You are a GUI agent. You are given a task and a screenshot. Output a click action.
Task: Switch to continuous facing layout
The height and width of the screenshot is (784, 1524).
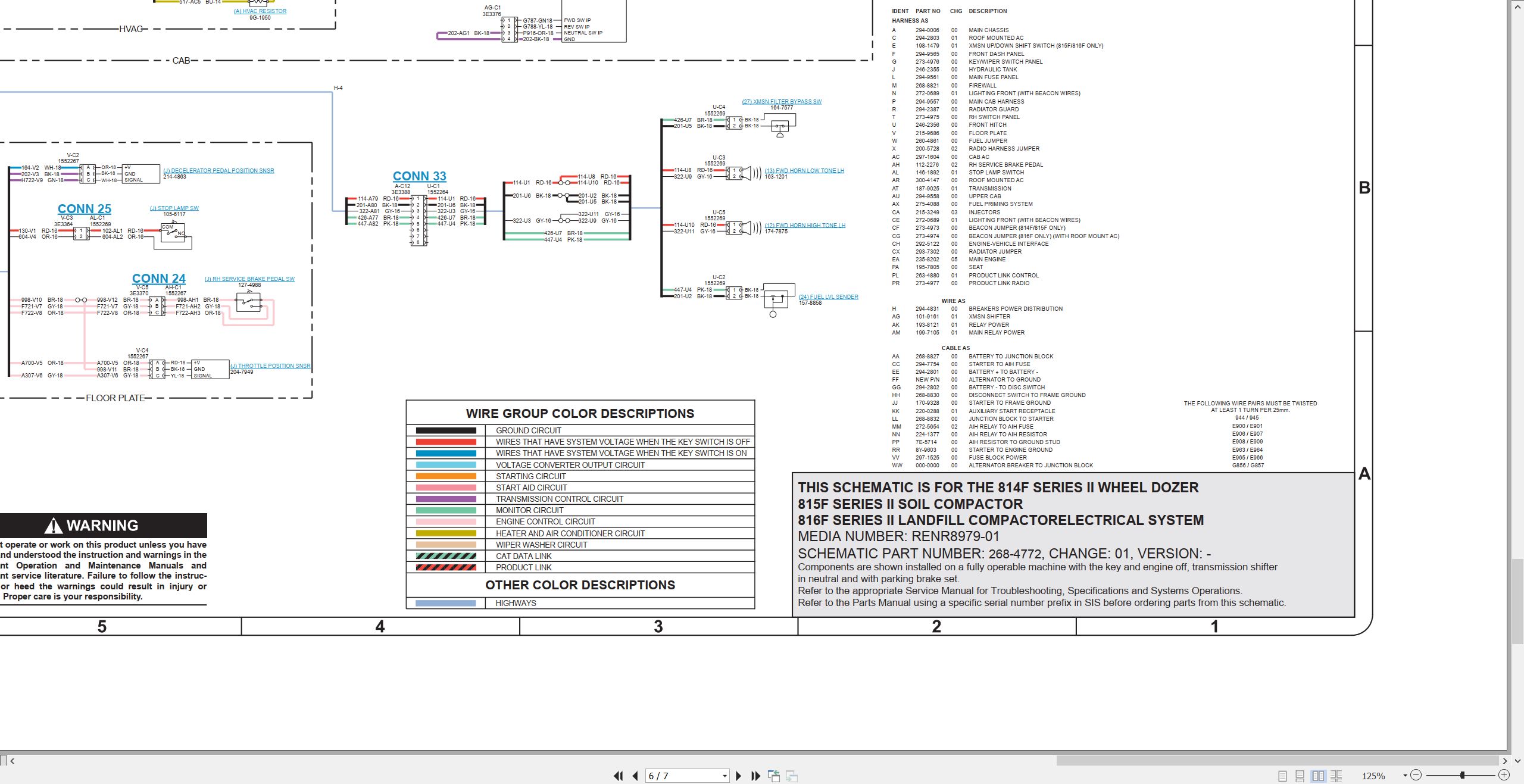pos(1336,776)
